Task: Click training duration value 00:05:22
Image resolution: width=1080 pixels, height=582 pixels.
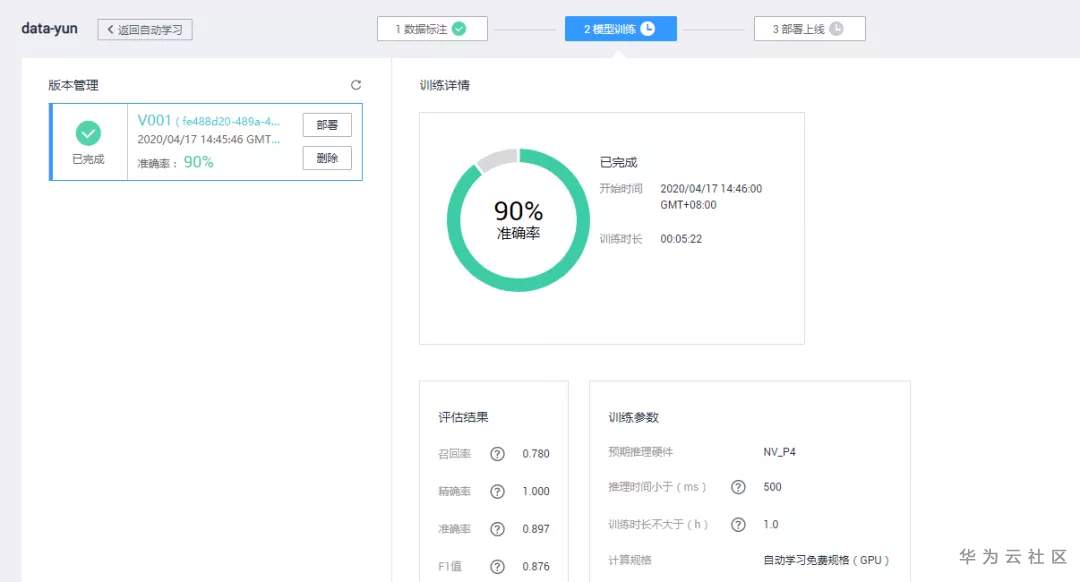Action: point(681,239)
